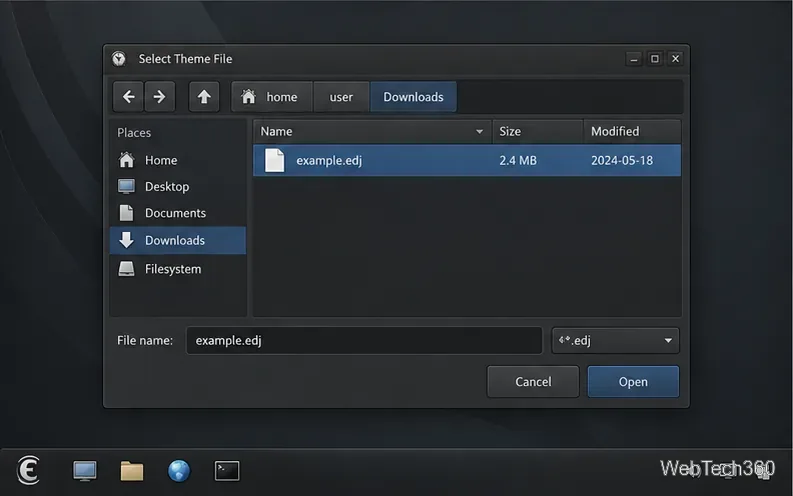793x496 pixels.
Task: Go to Desktop in Places
Action: 178,187
